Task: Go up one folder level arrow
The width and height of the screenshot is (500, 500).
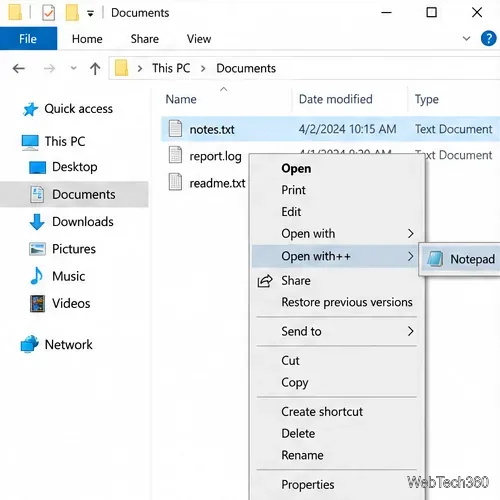Action: [95, 69]
